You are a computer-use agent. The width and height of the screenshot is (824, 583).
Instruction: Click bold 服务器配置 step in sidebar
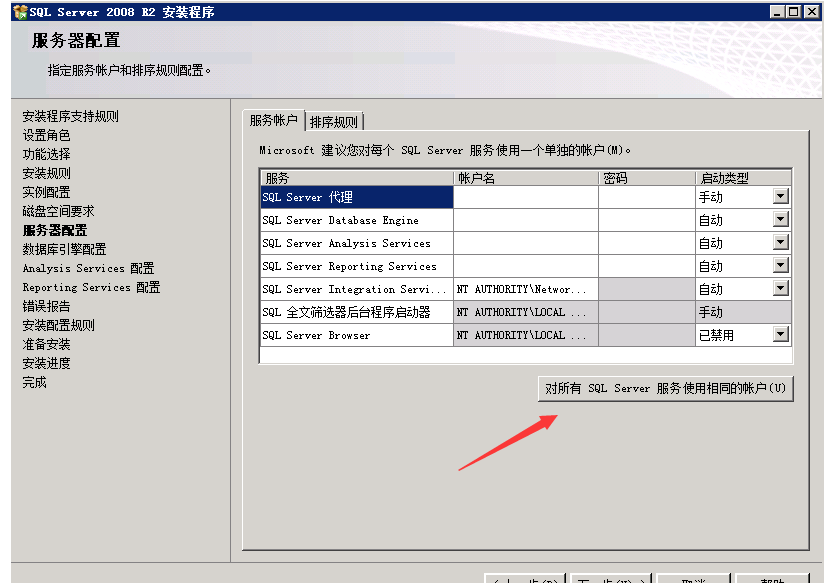click(x=55, y=230)
